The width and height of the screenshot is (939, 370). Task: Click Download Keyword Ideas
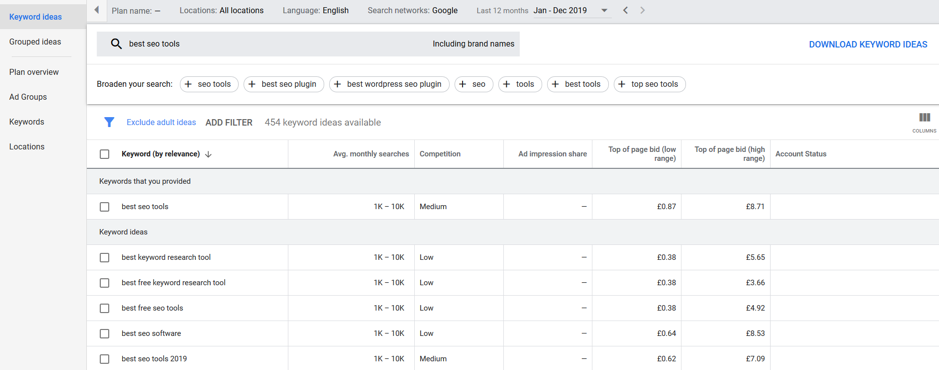pyautogui.click(x=868, y=44)
